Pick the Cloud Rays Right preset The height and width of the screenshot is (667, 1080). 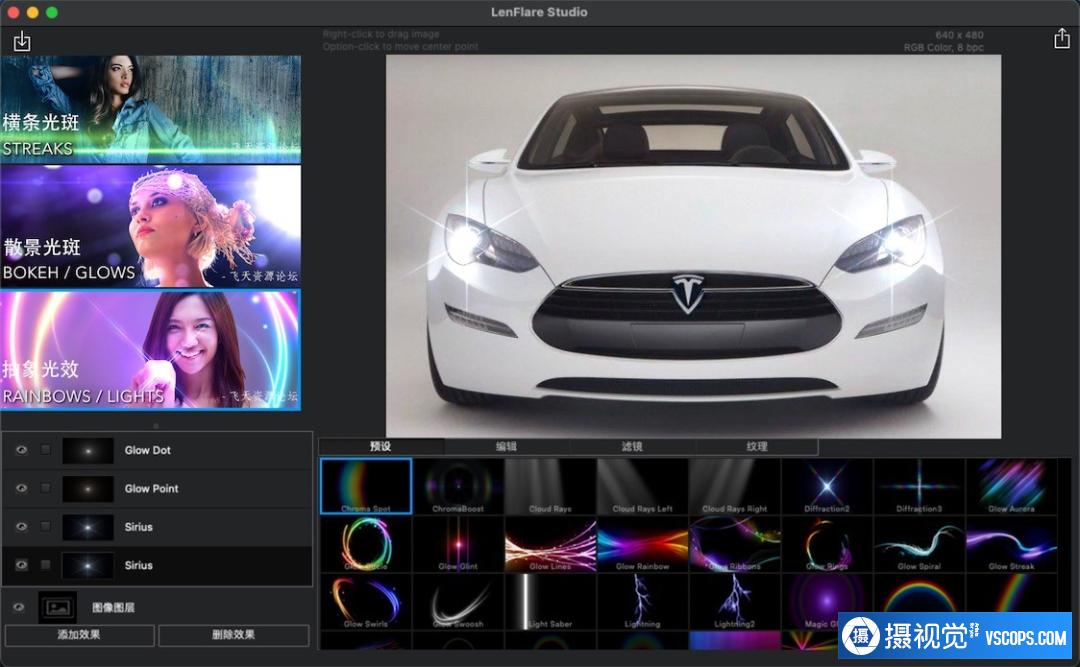tap(735, 486)
